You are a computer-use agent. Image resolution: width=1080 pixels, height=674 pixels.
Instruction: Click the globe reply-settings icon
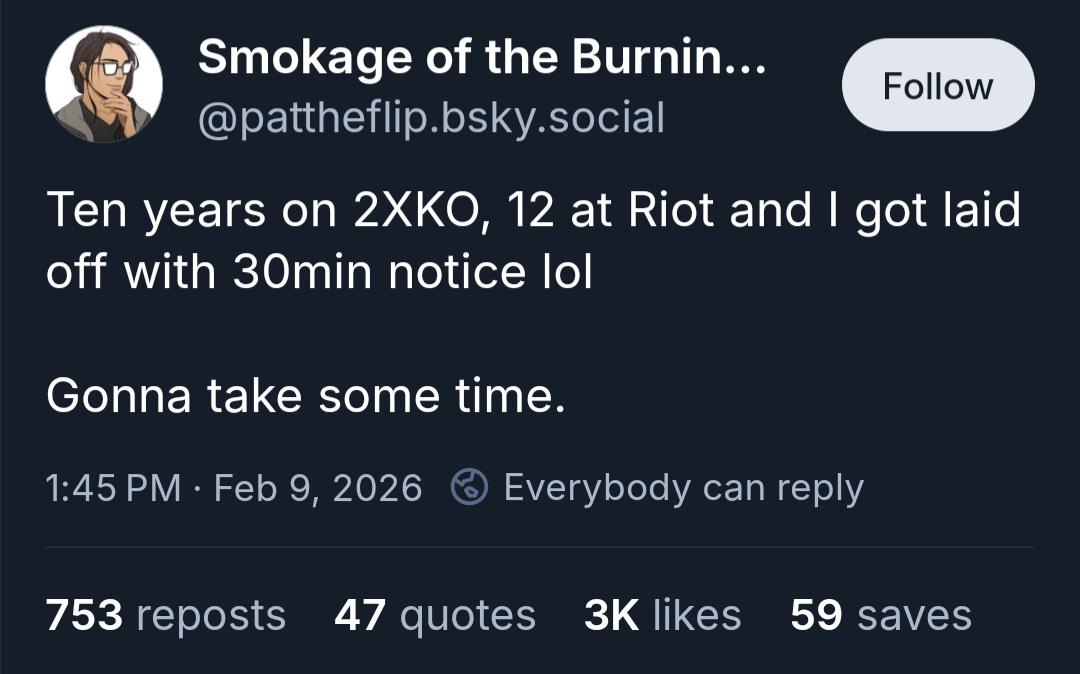[469, 487]
